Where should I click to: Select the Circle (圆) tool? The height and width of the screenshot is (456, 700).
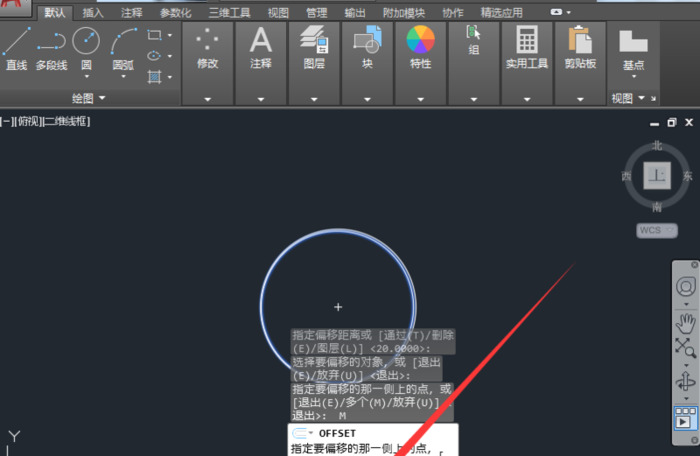pos(86,46)
